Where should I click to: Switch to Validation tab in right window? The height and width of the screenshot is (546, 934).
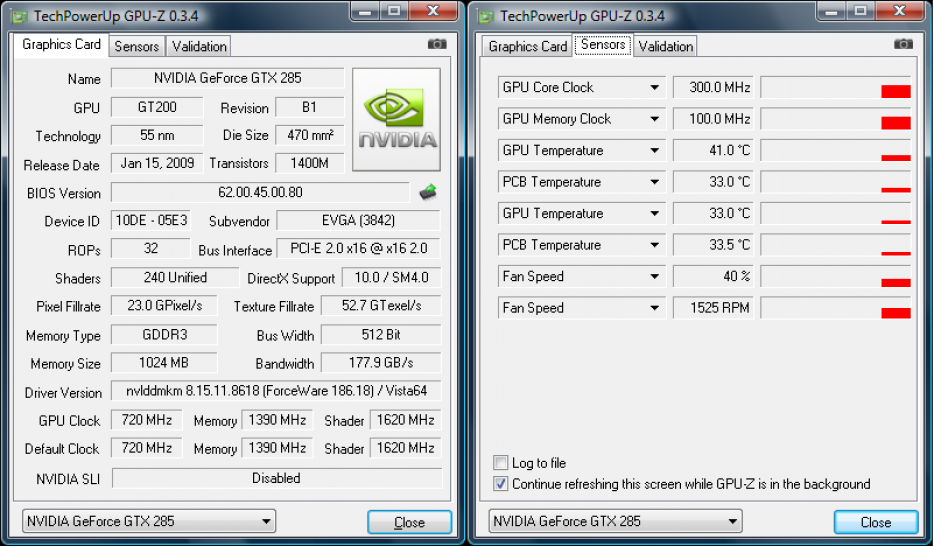tap(665, 46)
